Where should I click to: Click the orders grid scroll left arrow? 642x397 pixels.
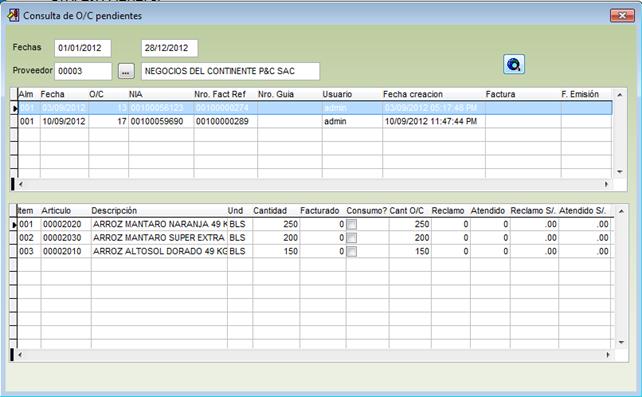(20, 184)
